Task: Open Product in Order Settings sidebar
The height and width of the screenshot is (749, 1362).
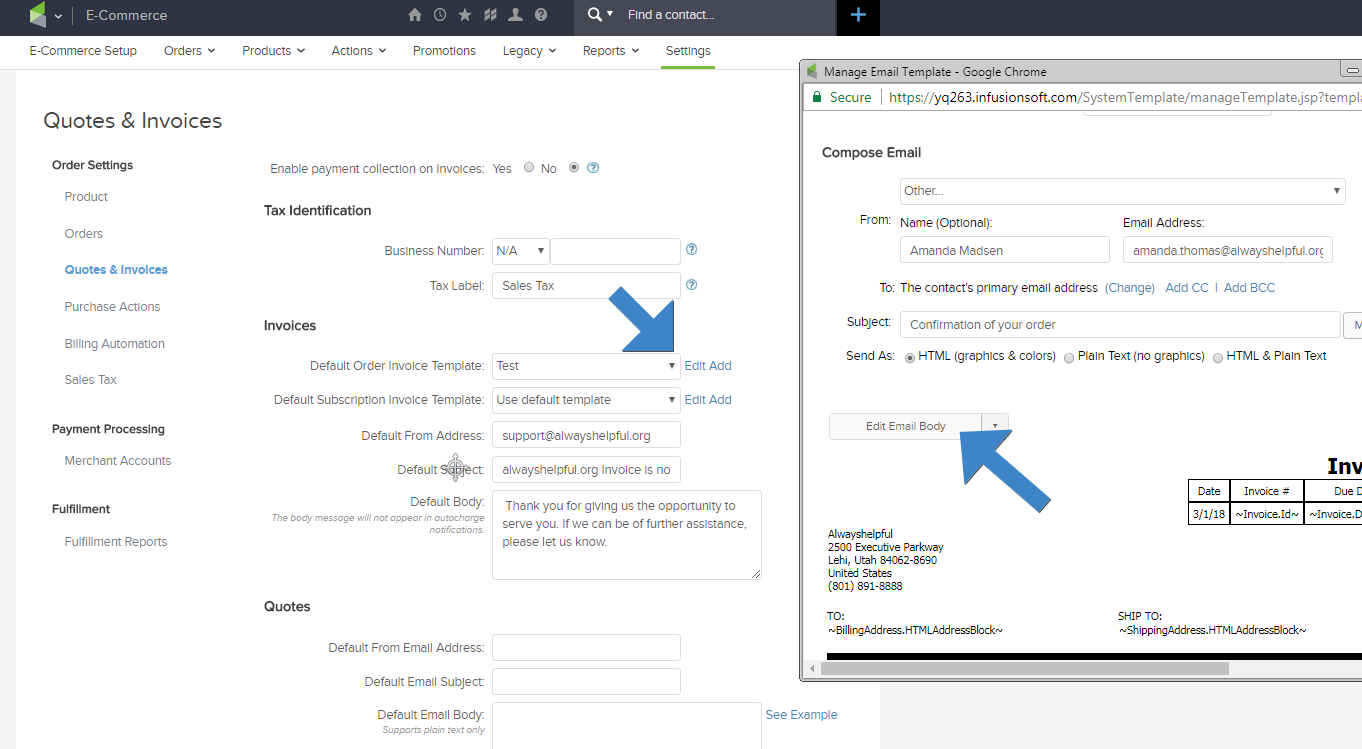Action: click(x=86, y=197)
